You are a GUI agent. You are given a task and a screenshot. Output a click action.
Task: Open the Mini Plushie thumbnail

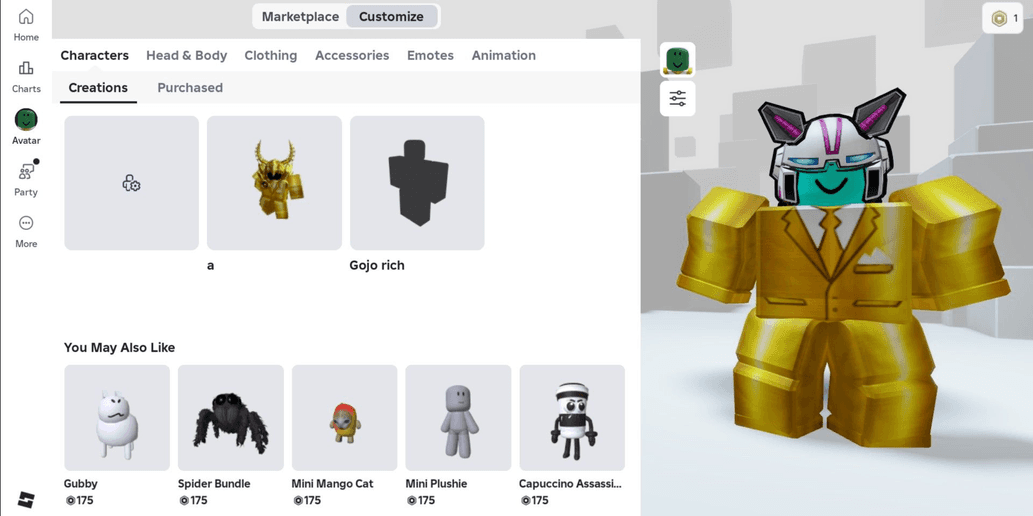click(x=458, y=418)
